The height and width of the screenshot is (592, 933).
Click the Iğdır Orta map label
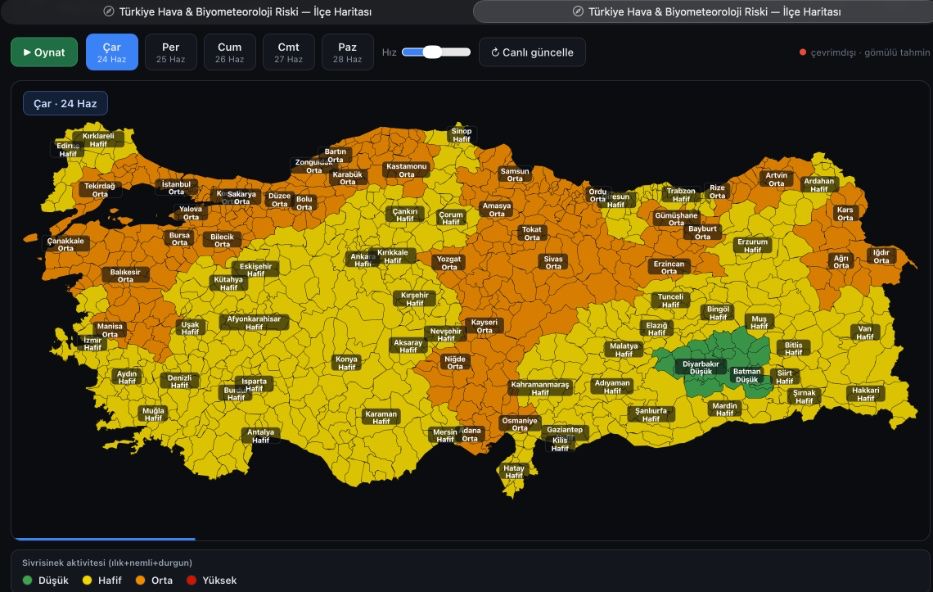881,256
